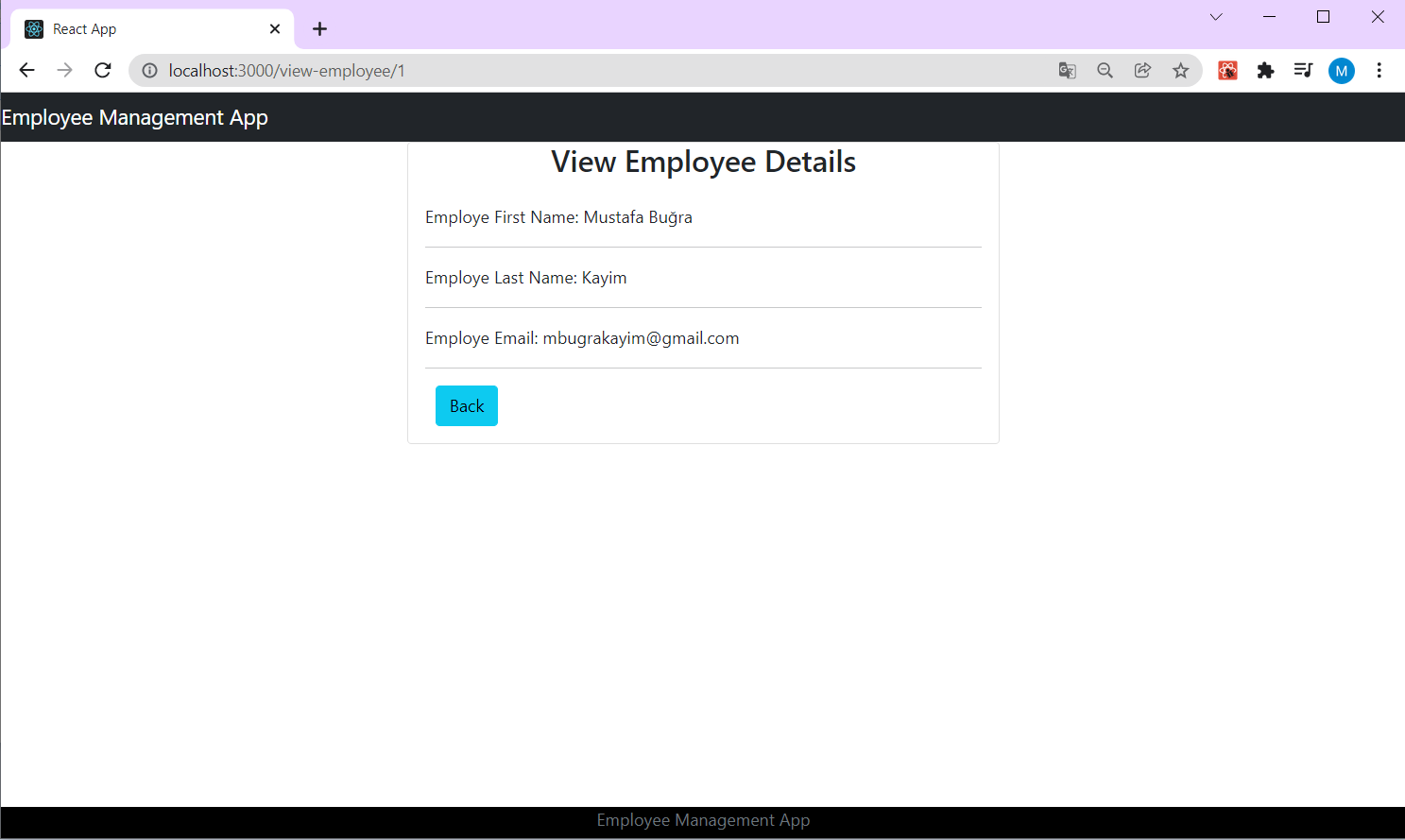Open the profile avatar labeled M

(x=1341, y=70)
